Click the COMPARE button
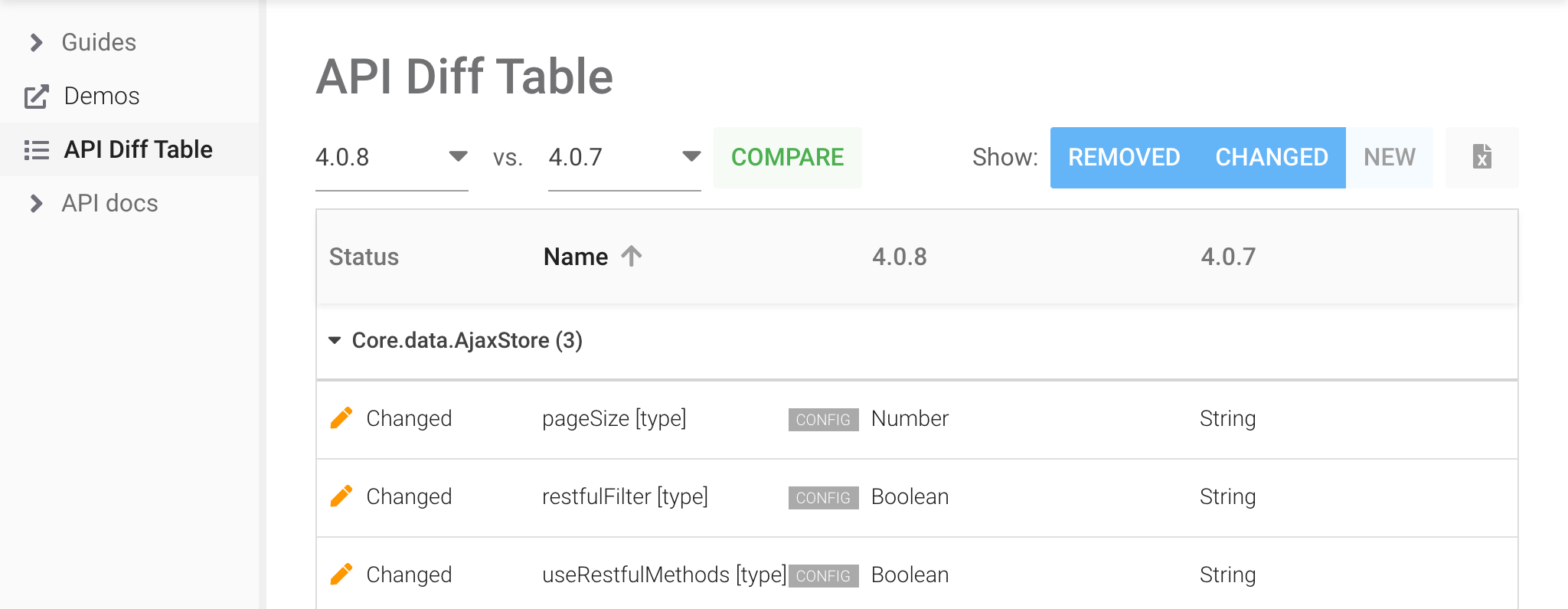 click(787, 157)
